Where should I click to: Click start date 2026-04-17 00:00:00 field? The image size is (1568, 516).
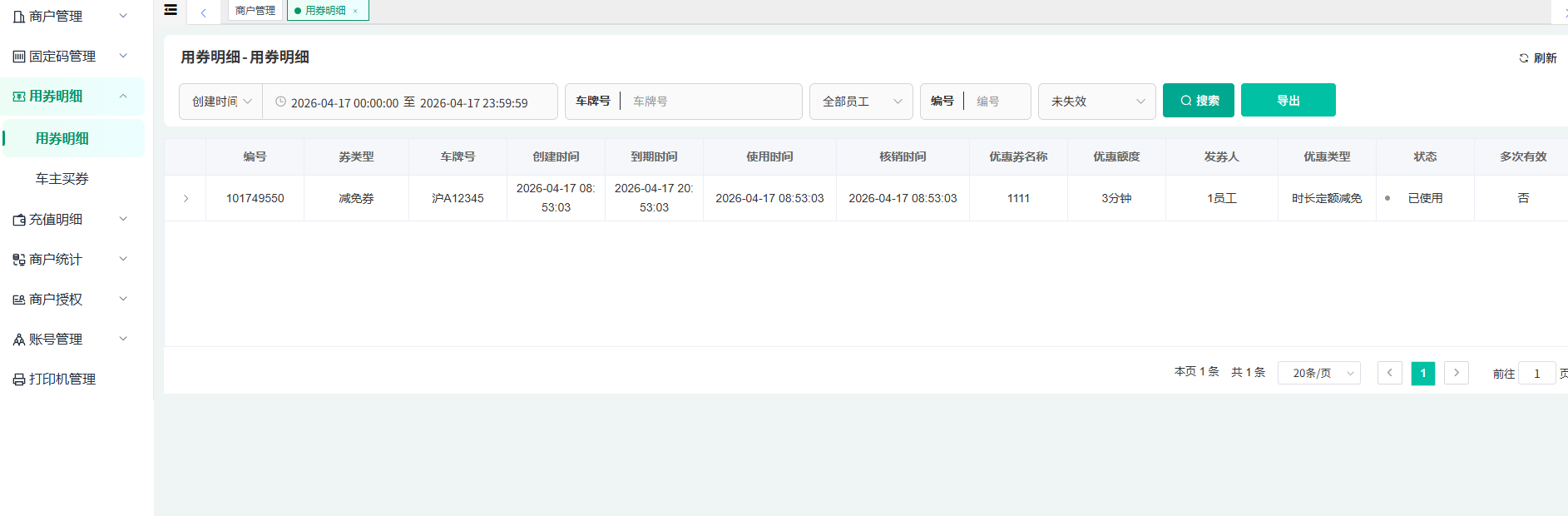(344, 103)
